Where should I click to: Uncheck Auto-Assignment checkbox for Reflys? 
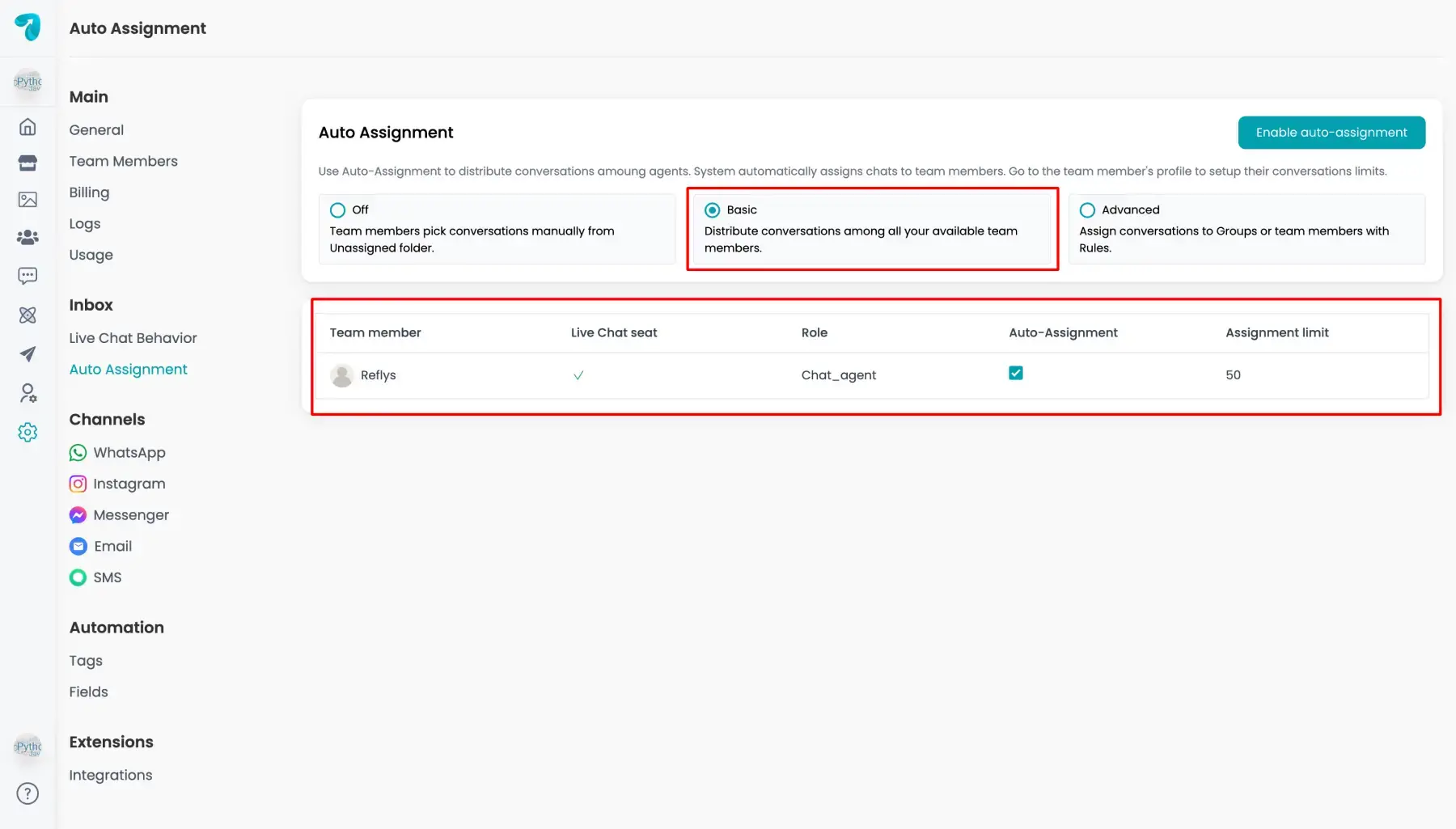click(x=1016, y=373)
